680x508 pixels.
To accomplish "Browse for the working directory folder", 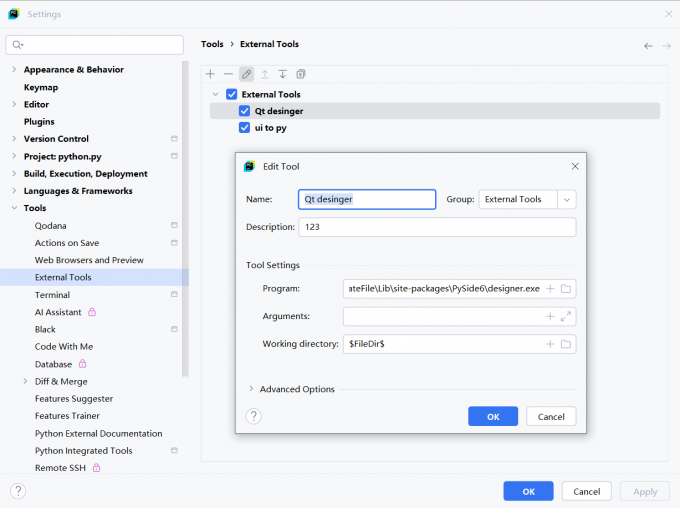I will 566,344.
